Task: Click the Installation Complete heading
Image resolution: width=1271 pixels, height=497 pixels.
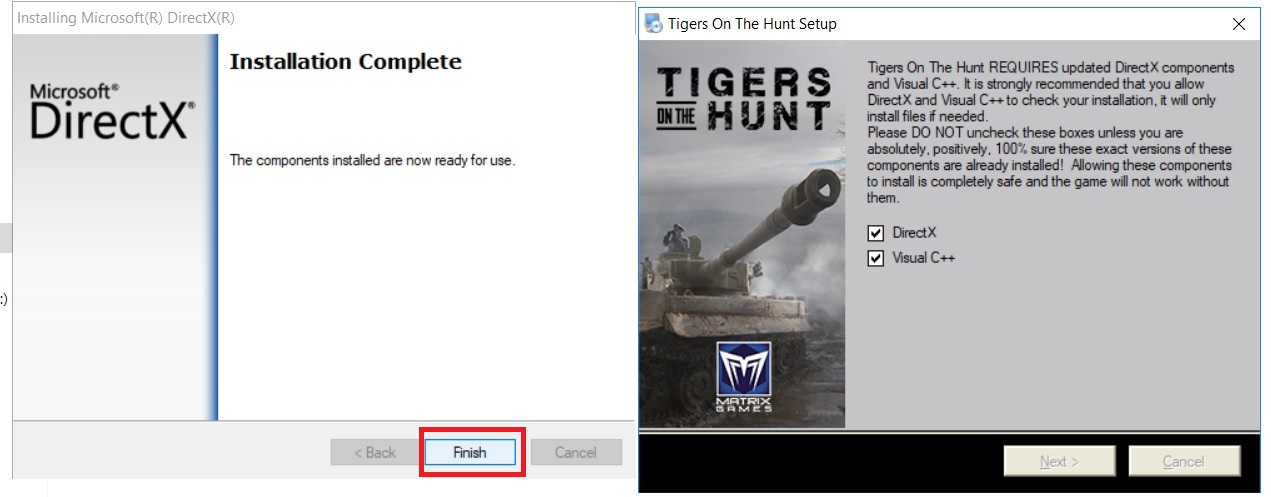Action: (x=345, y=62)
